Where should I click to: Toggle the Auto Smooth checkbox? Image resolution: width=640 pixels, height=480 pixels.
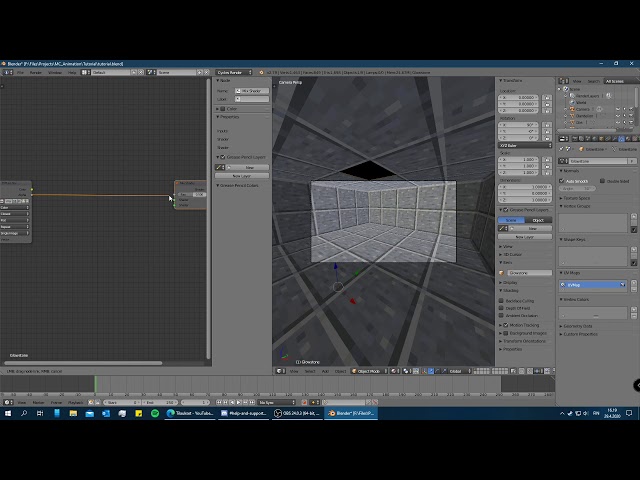pyautogui.click(x=562, y=181)
